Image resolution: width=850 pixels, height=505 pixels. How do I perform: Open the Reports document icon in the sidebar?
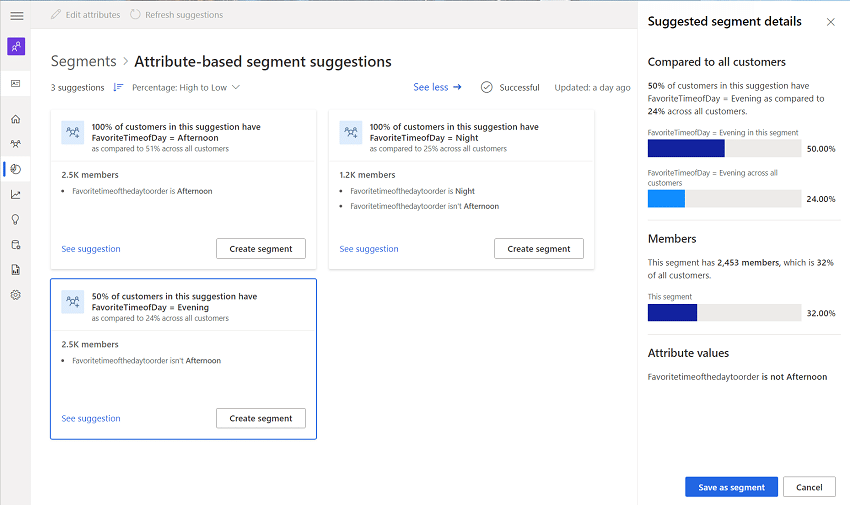point(16,270)
